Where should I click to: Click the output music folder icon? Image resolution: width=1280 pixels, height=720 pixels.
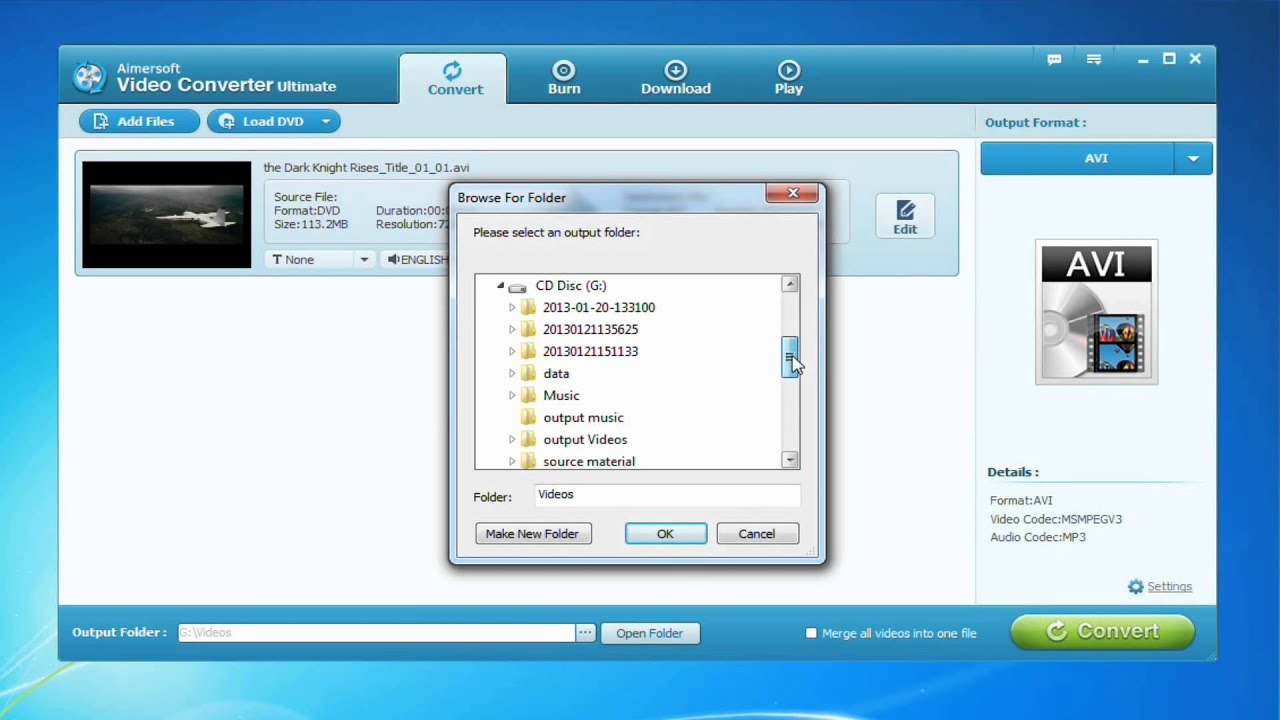(529, 417)
